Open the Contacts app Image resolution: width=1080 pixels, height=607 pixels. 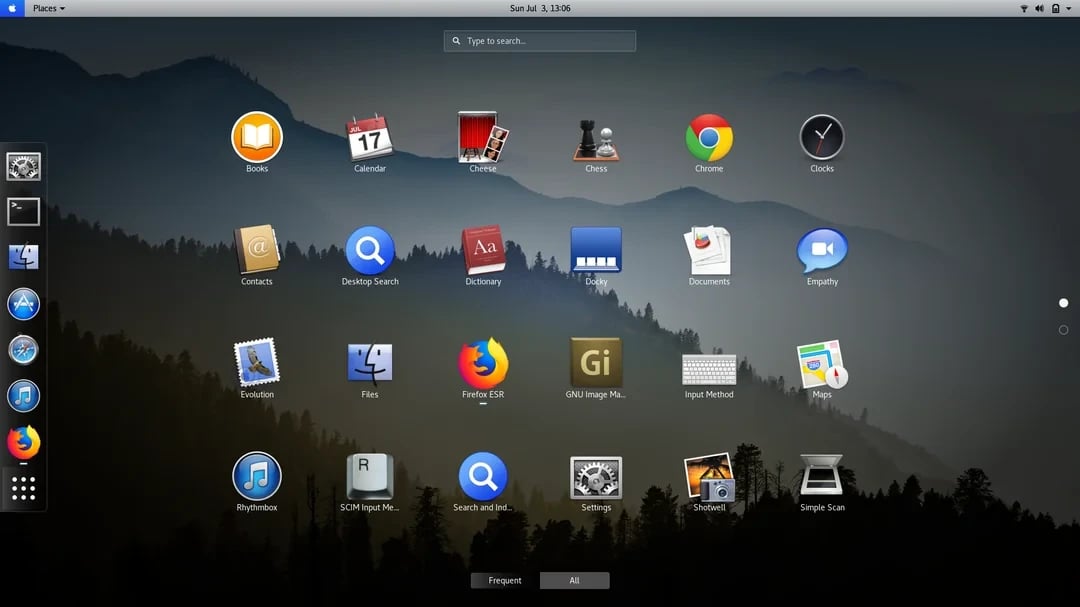[x=257, y=249]
